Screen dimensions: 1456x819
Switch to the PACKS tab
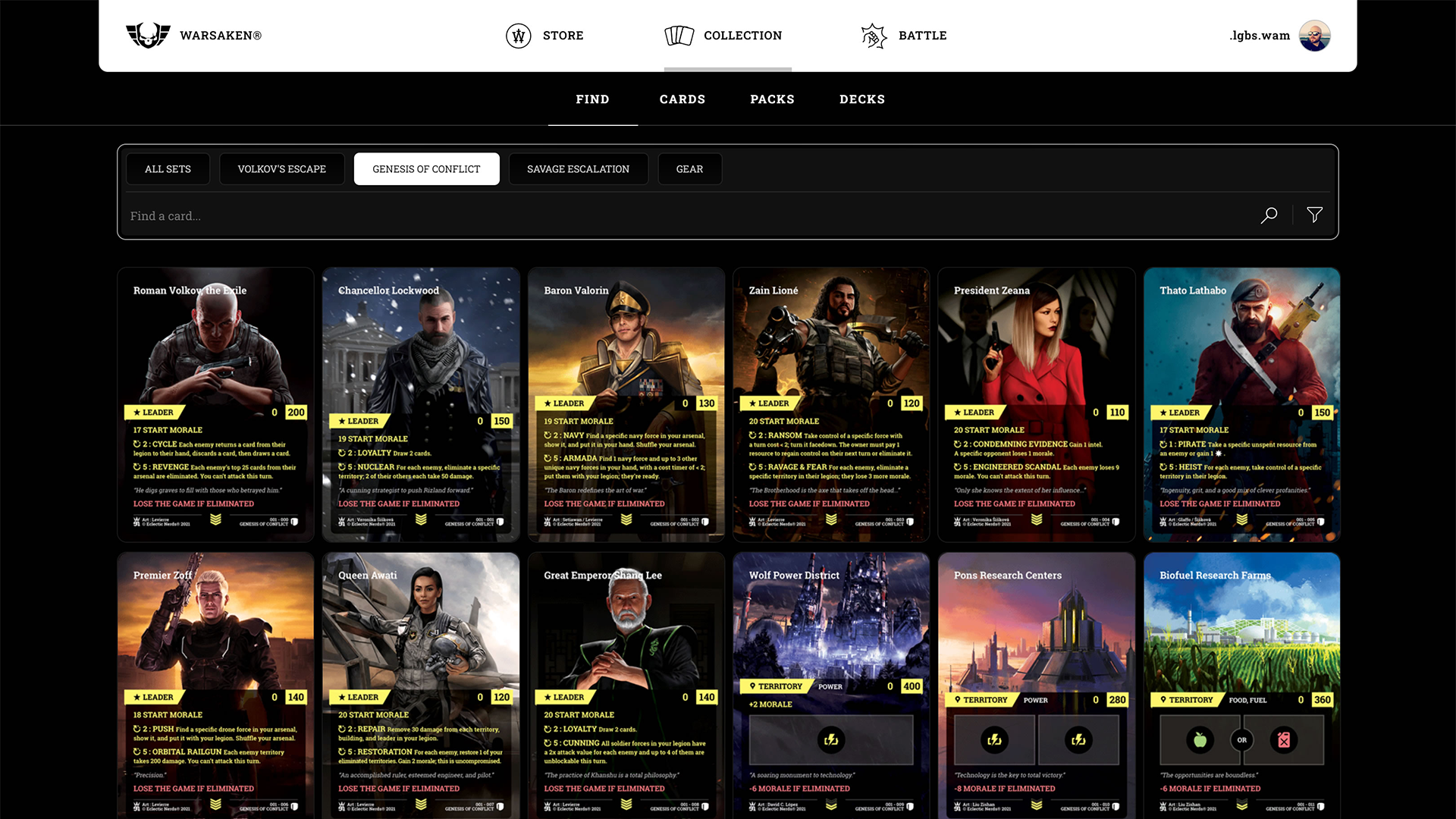pyautogui.click(x=772, y=99)
